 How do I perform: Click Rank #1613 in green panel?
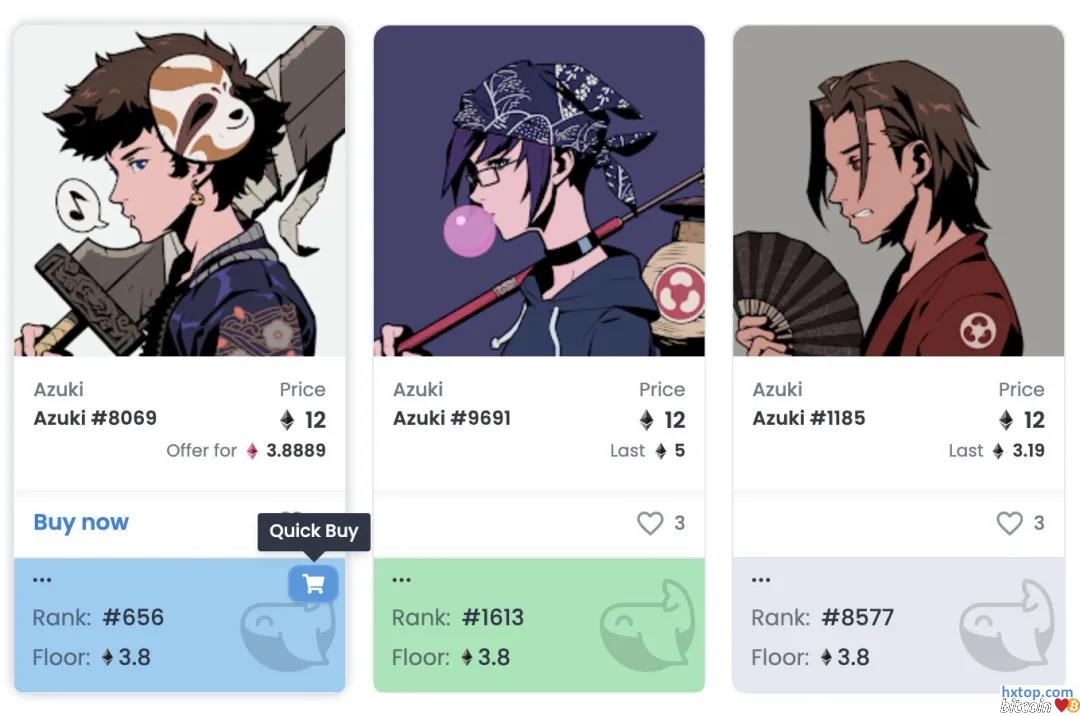(x=458, y=618)
